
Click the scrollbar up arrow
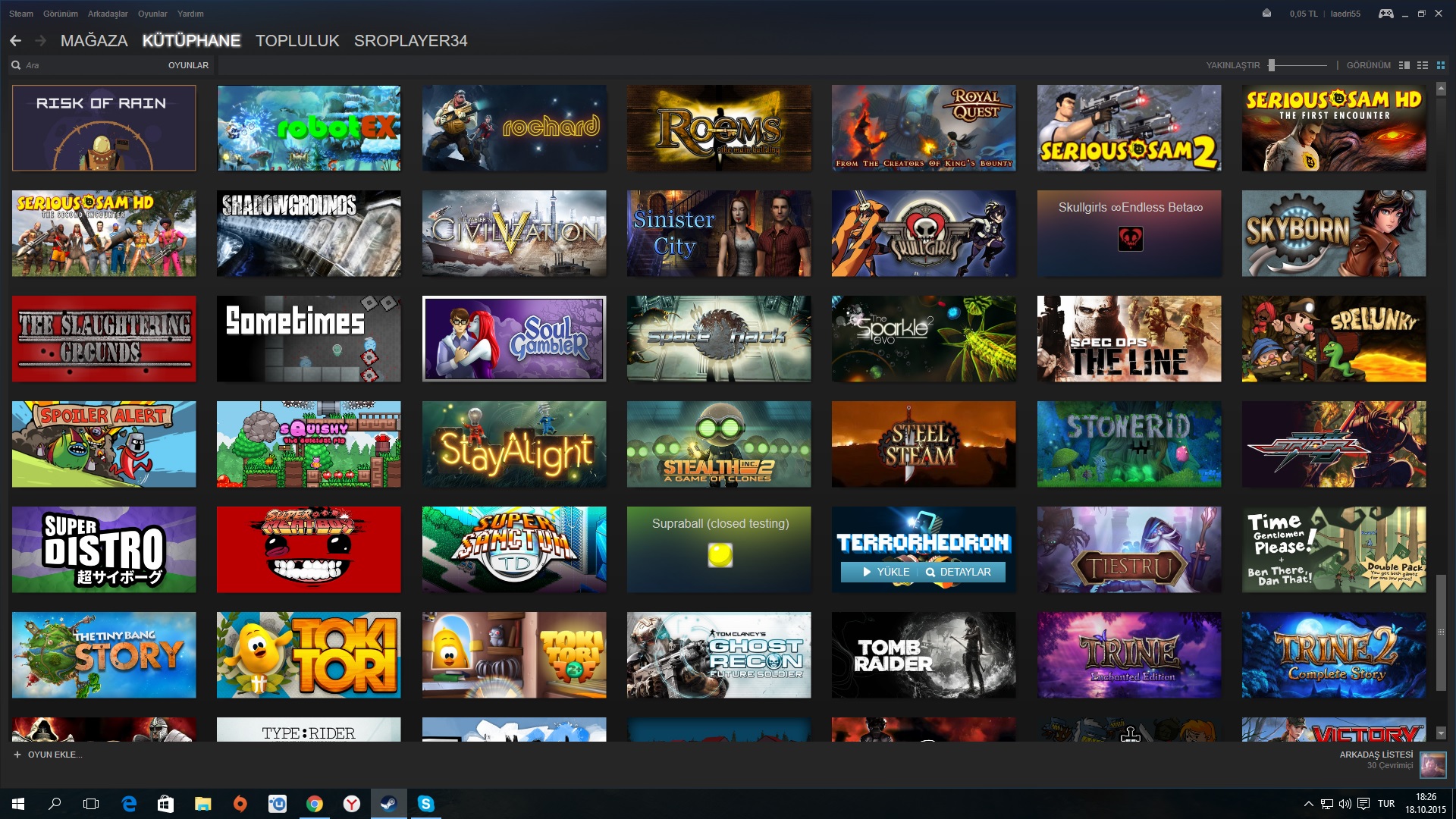[x=1441, y=89]
